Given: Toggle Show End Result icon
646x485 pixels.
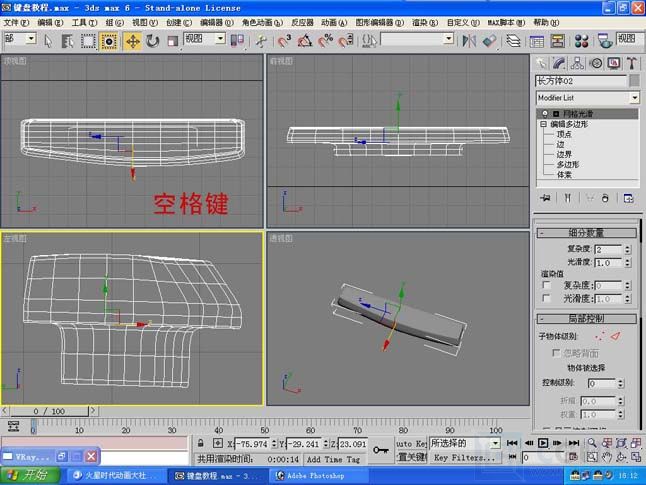Looking at the screenshot, I should pyautogui.click(x=568, y=198).
